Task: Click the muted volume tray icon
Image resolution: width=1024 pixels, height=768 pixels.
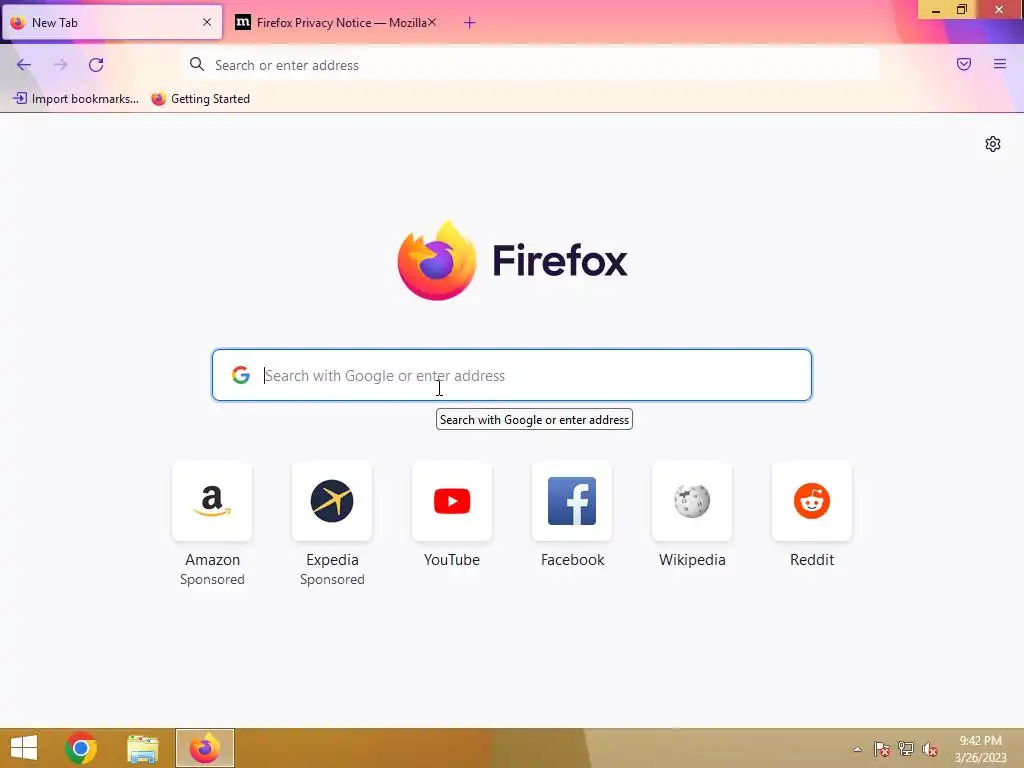Action: (930, 749)
